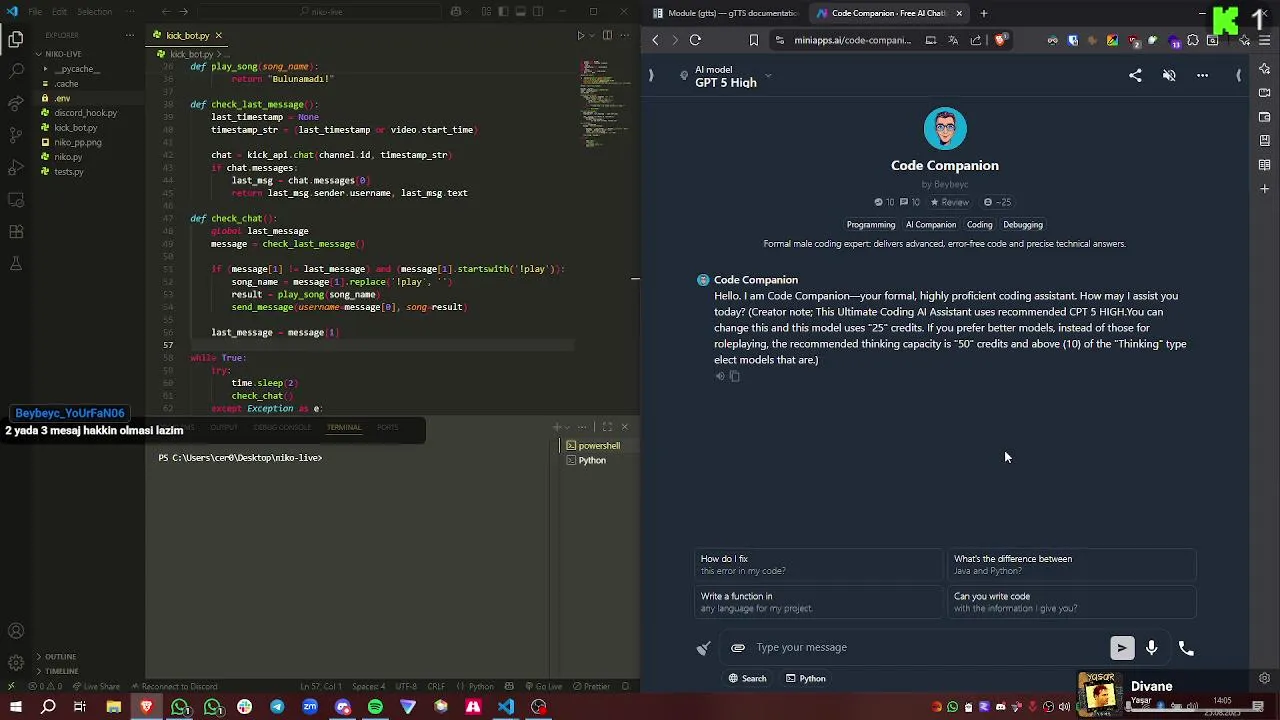Toggle the Search option under message box
Screen dimensions: 1280x720
coord(747,678)
